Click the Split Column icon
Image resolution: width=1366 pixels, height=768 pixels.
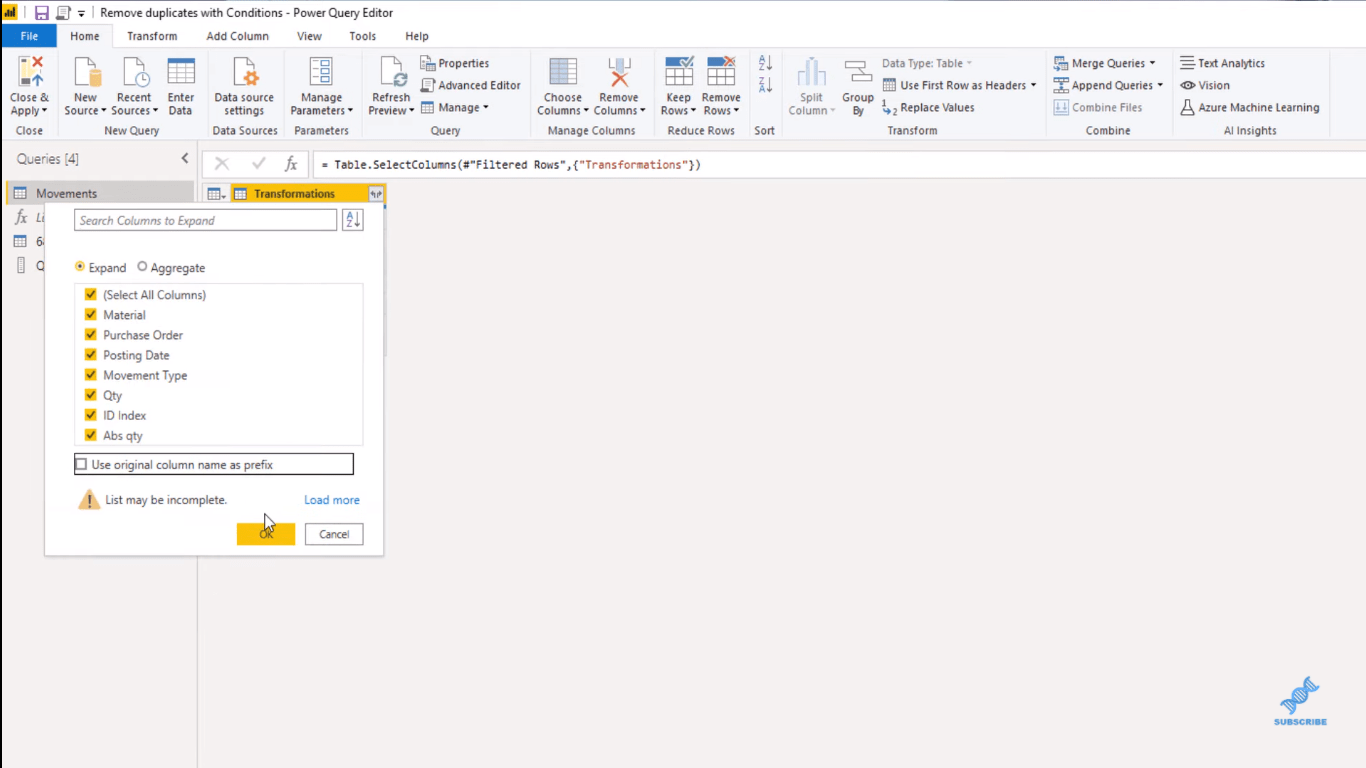[x=811, y=72]
